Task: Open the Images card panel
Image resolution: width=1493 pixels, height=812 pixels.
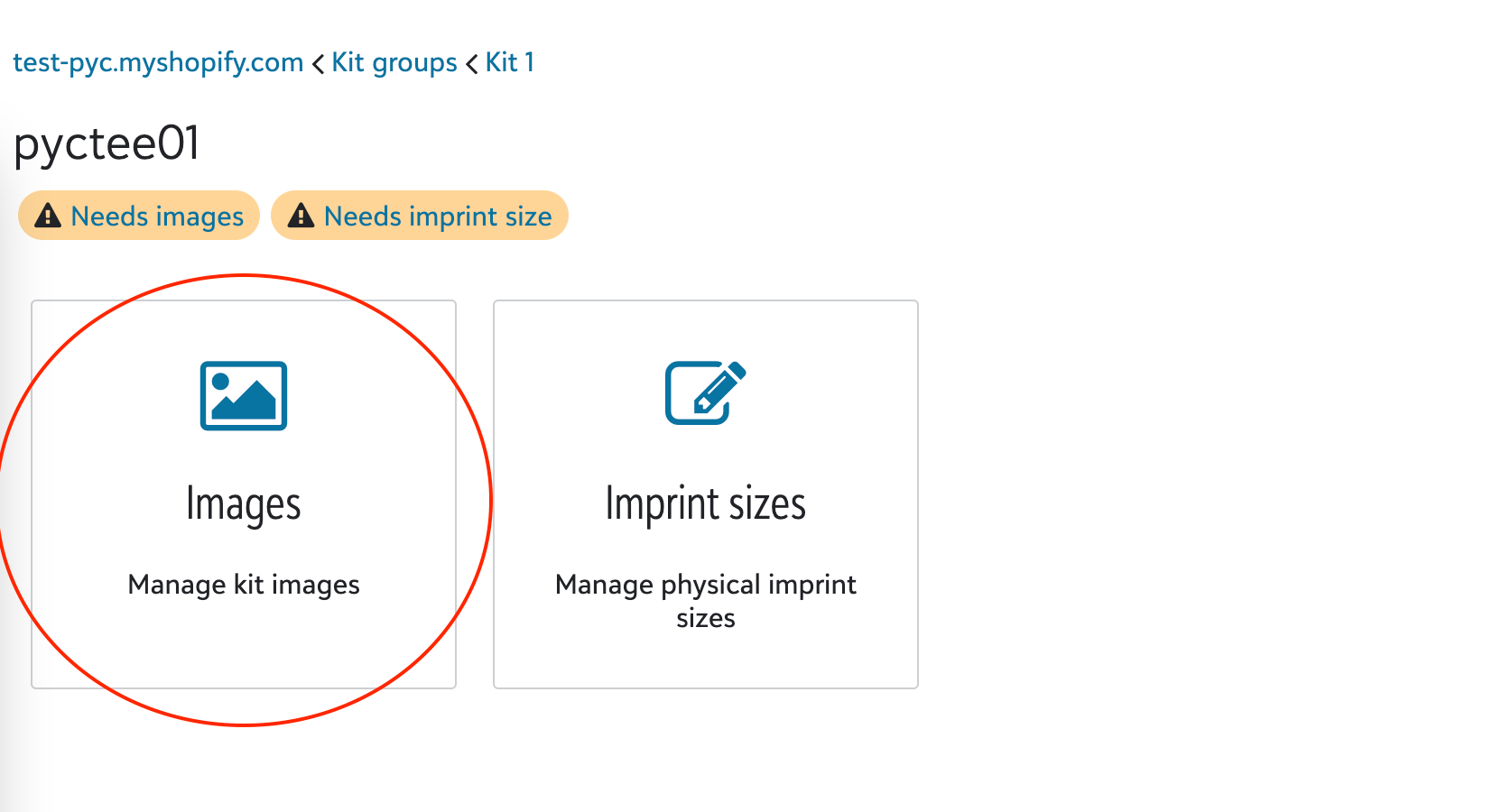Action: pyautogui.click(x=244, y=494)
